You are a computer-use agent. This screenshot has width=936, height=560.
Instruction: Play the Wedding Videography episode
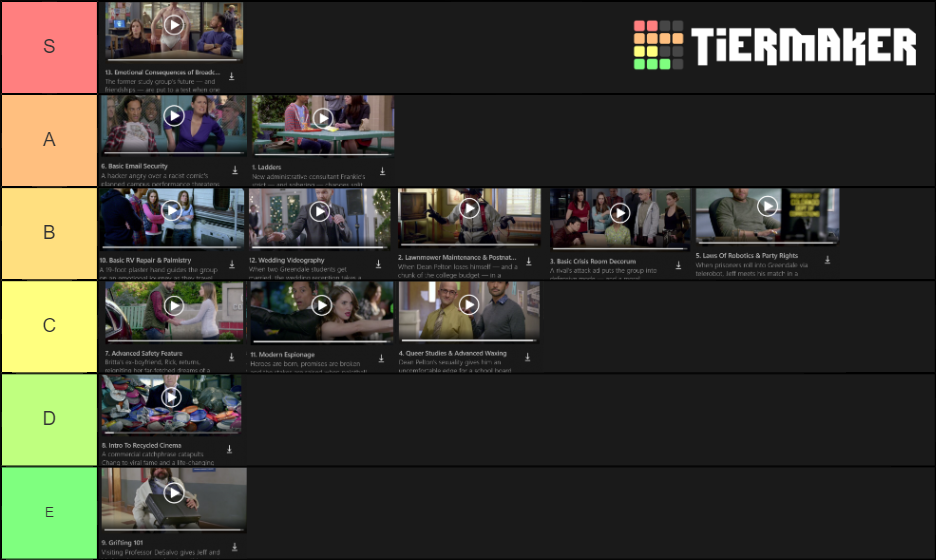pyautogui.click(x=320, y=211)
